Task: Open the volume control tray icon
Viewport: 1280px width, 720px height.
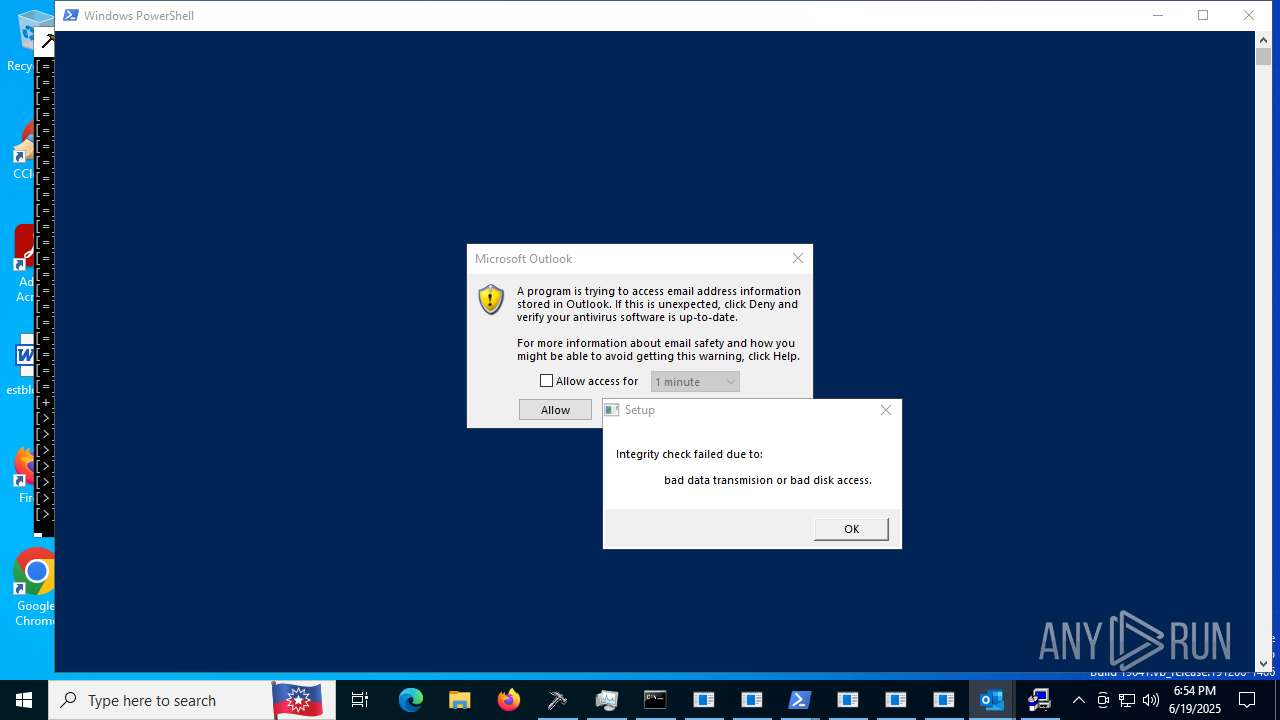Action: pos(1151,700)
